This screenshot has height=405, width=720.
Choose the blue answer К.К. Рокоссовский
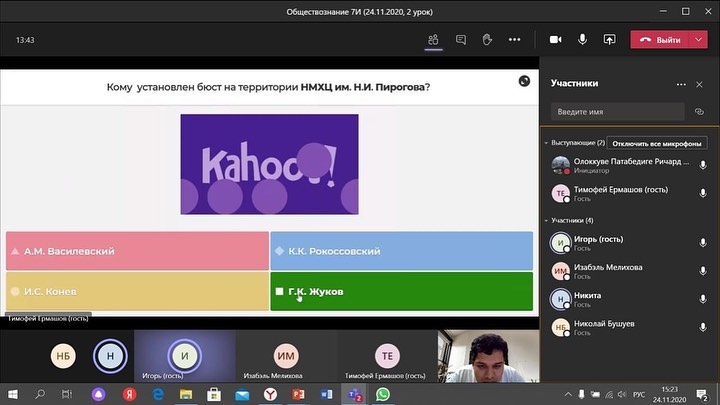tap(402, 251)
